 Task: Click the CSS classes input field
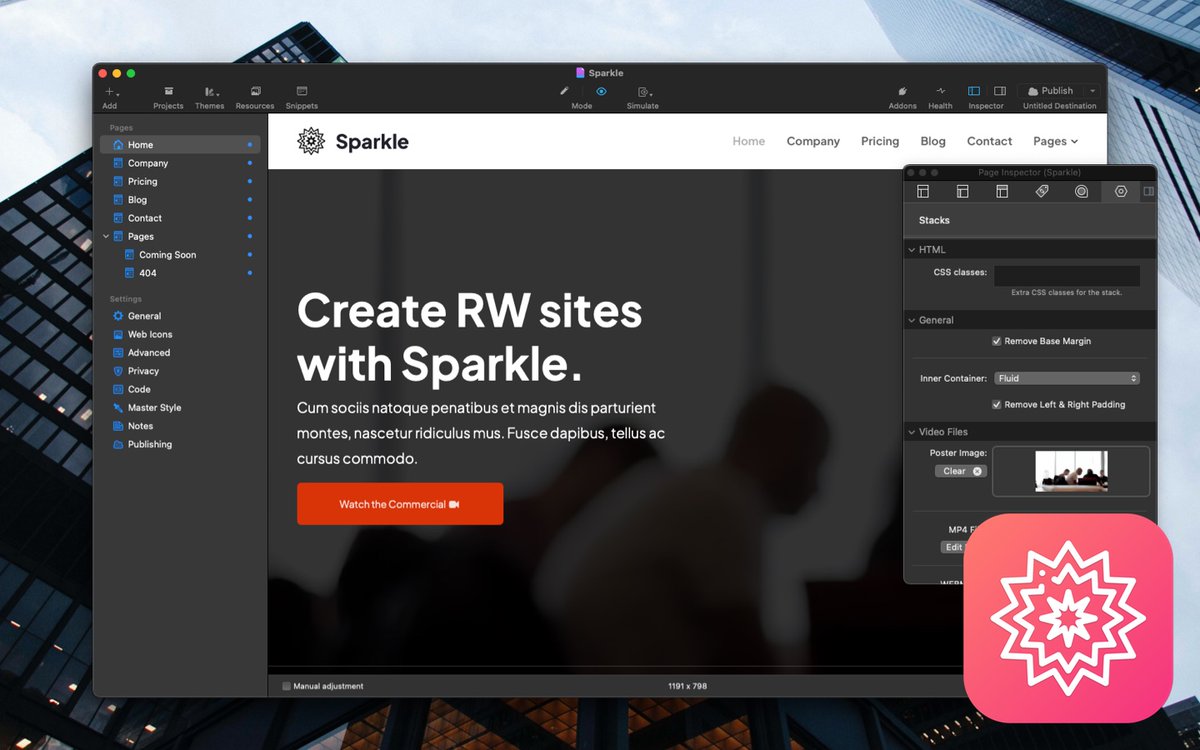1067,275
